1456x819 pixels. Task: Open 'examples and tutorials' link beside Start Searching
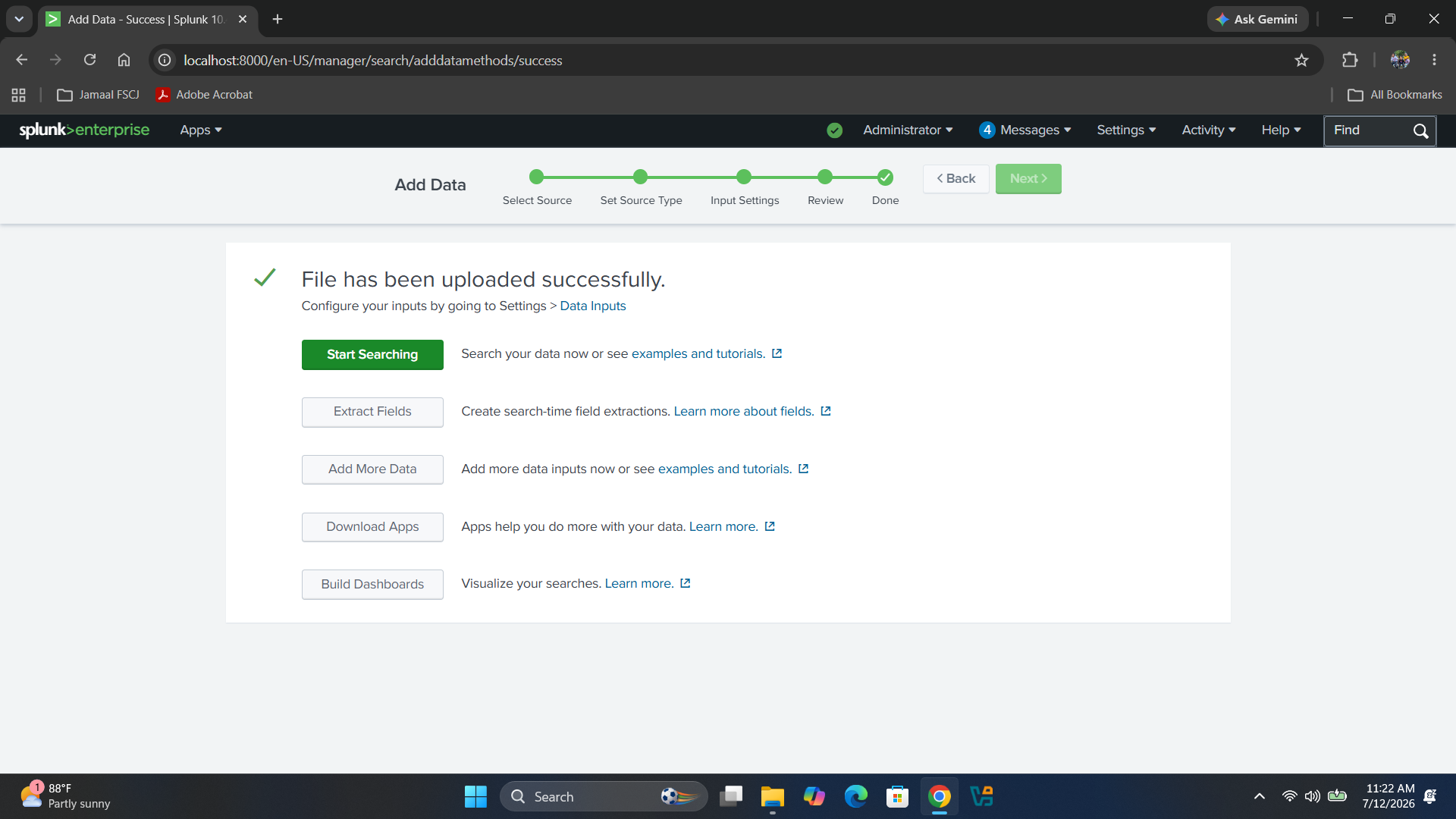(x=698, y=353)
